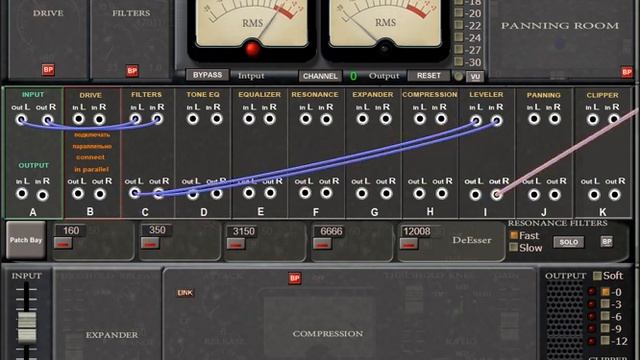640x360 pixels.
Task: Click the Expander Out L jack
Action: [x=362, y=193]
